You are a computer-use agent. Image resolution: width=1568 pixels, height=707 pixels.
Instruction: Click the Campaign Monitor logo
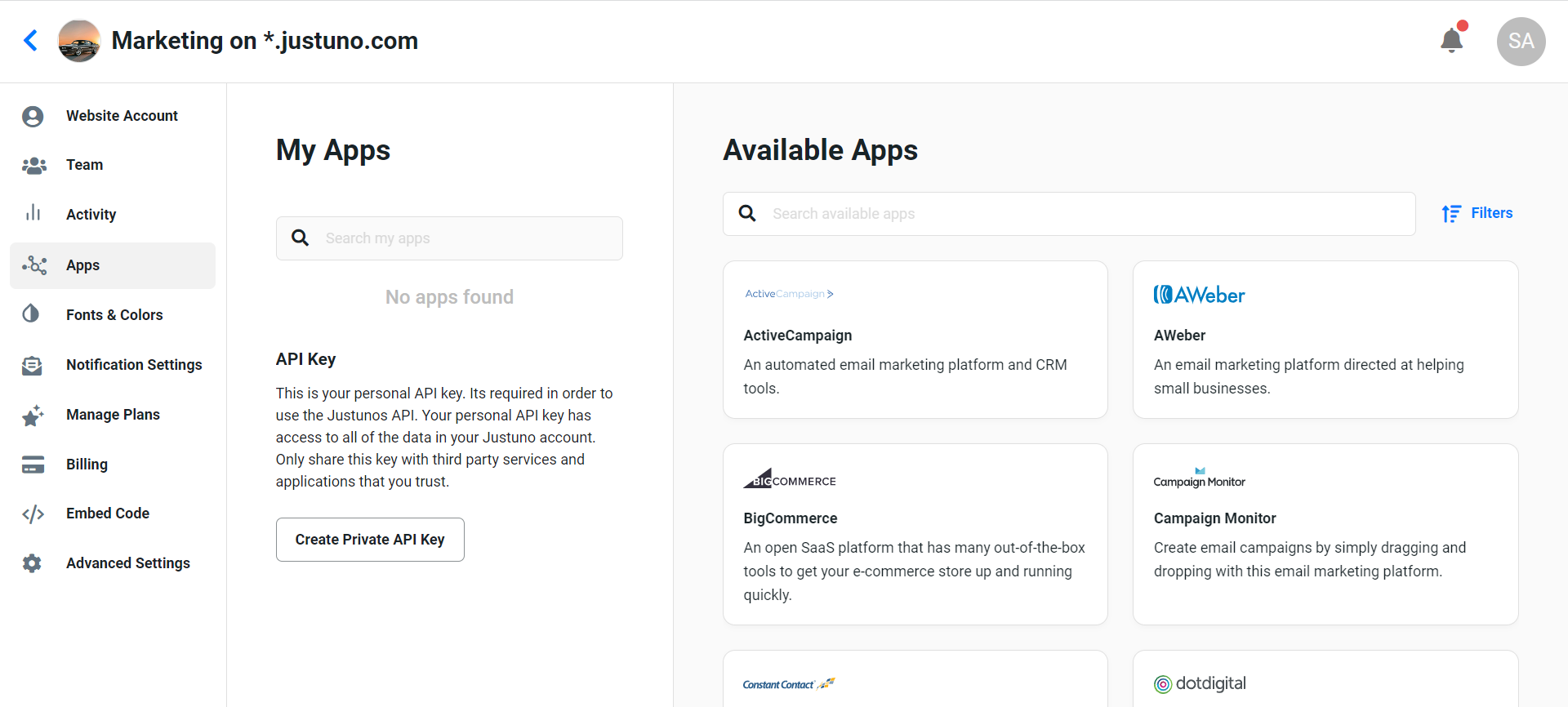tap(1199, 478)
